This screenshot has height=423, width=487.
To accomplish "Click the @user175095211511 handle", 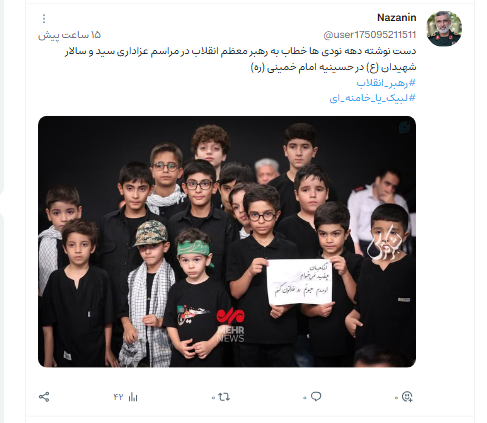I will point(370,35).
